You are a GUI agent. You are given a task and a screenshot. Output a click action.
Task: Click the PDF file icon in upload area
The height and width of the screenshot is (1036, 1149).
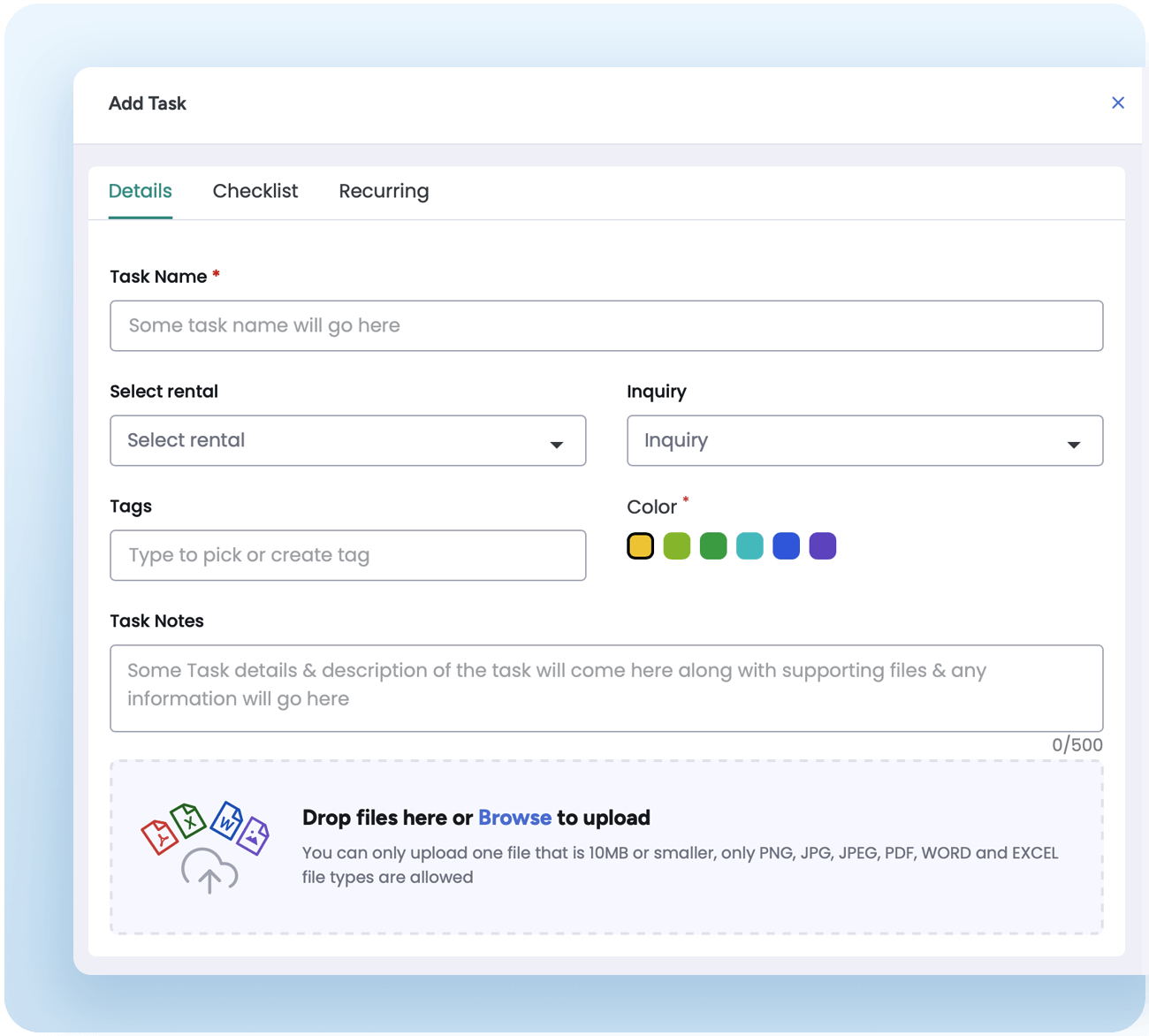(159, 836)
